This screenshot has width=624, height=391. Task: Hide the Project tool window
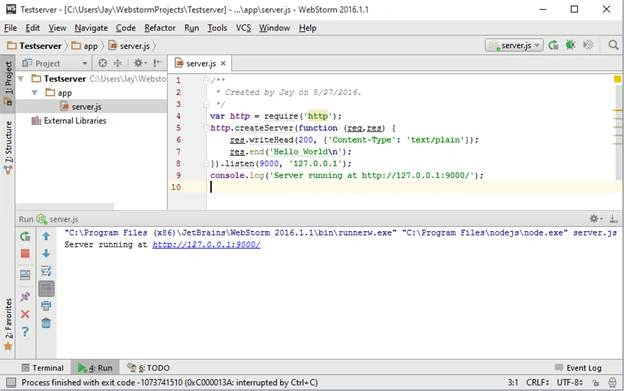point(158,63)
